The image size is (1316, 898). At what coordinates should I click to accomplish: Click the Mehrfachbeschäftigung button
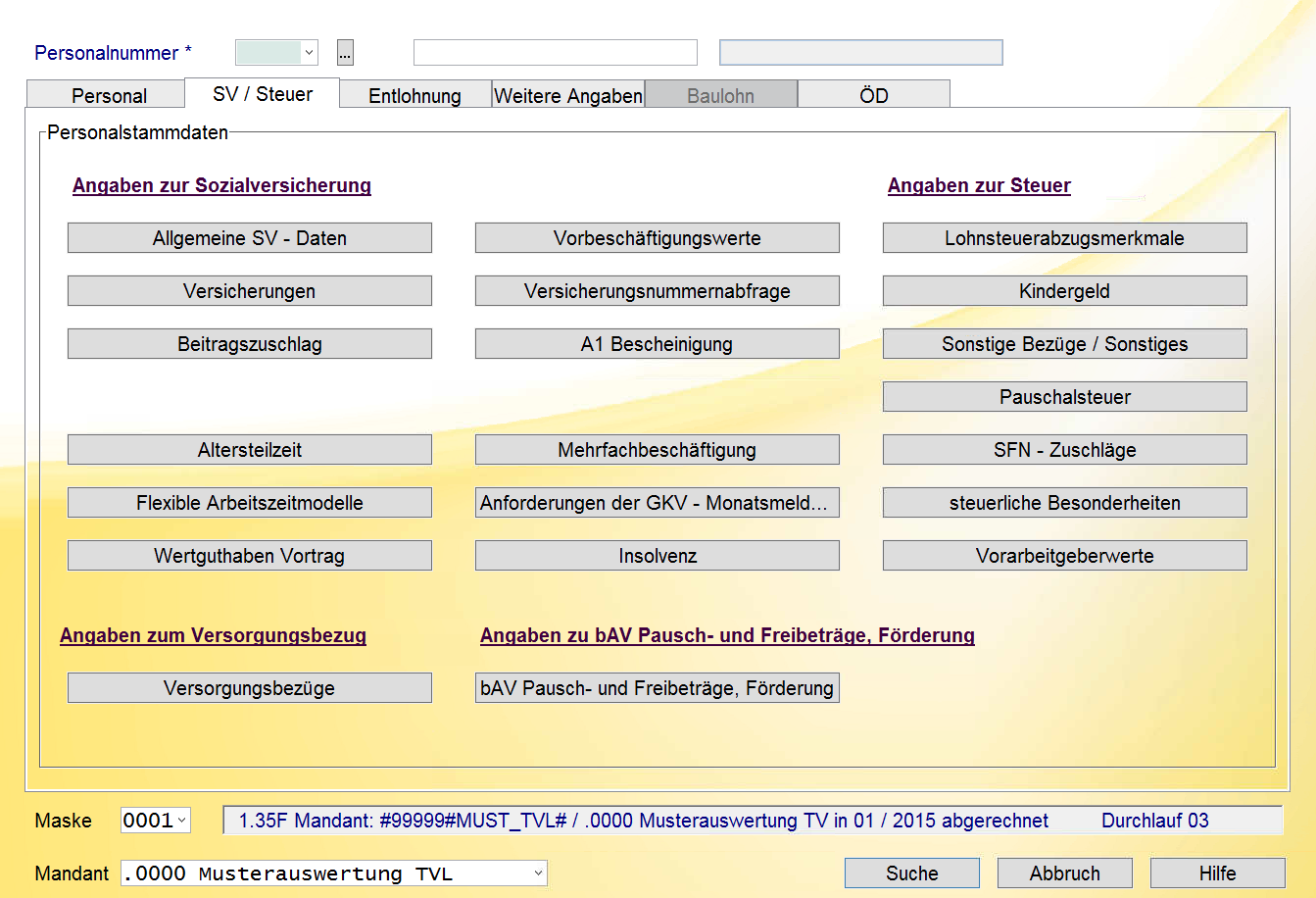pyautogui.click(x=658, y=450)
